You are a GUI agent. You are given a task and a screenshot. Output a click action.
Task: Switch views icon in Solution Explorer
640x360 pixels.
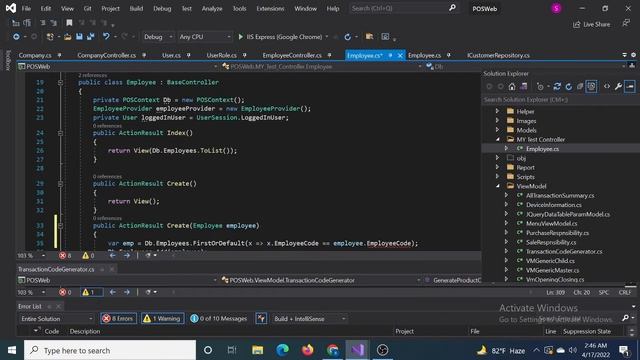[523, 87]
